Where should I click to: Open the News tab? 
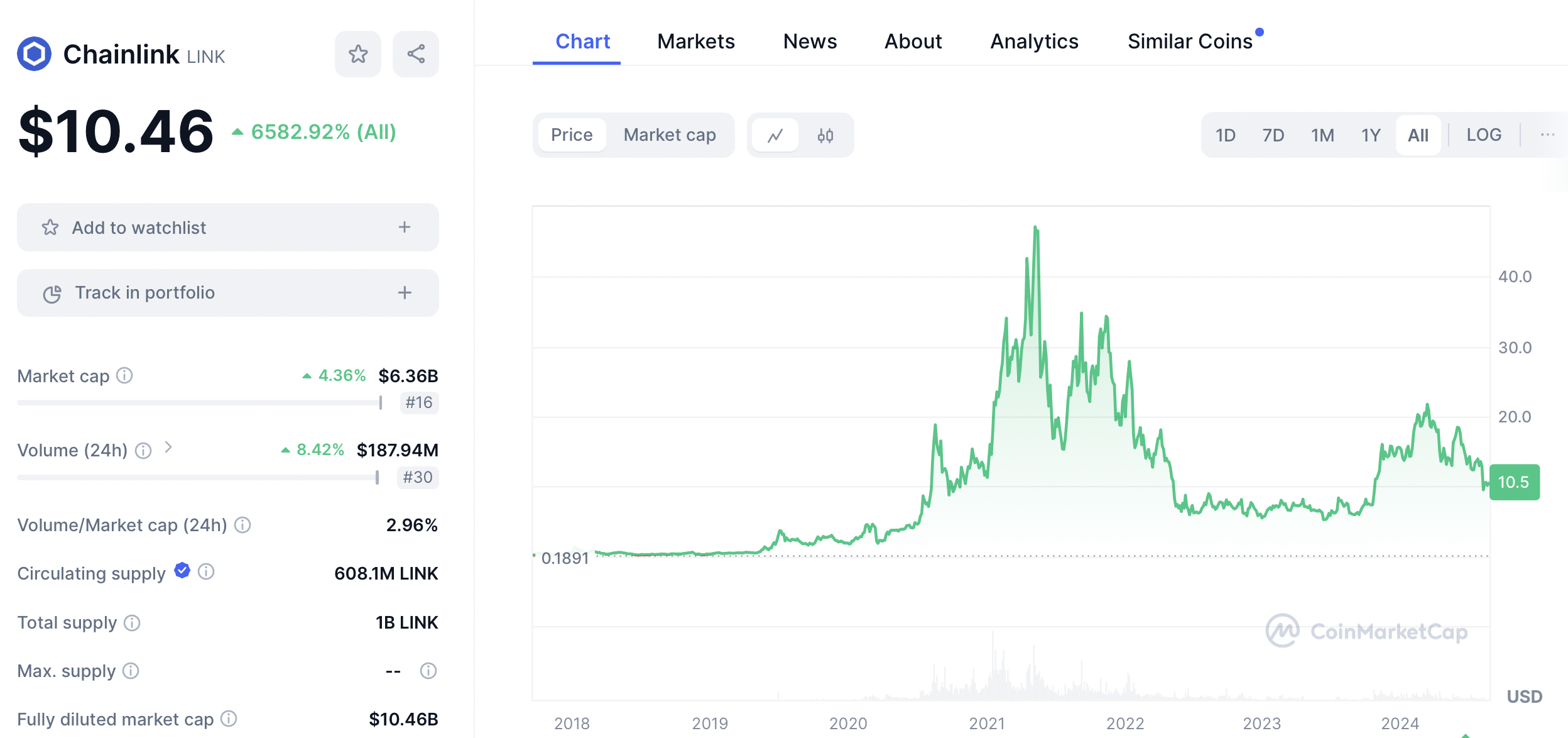tap(810, 41)
